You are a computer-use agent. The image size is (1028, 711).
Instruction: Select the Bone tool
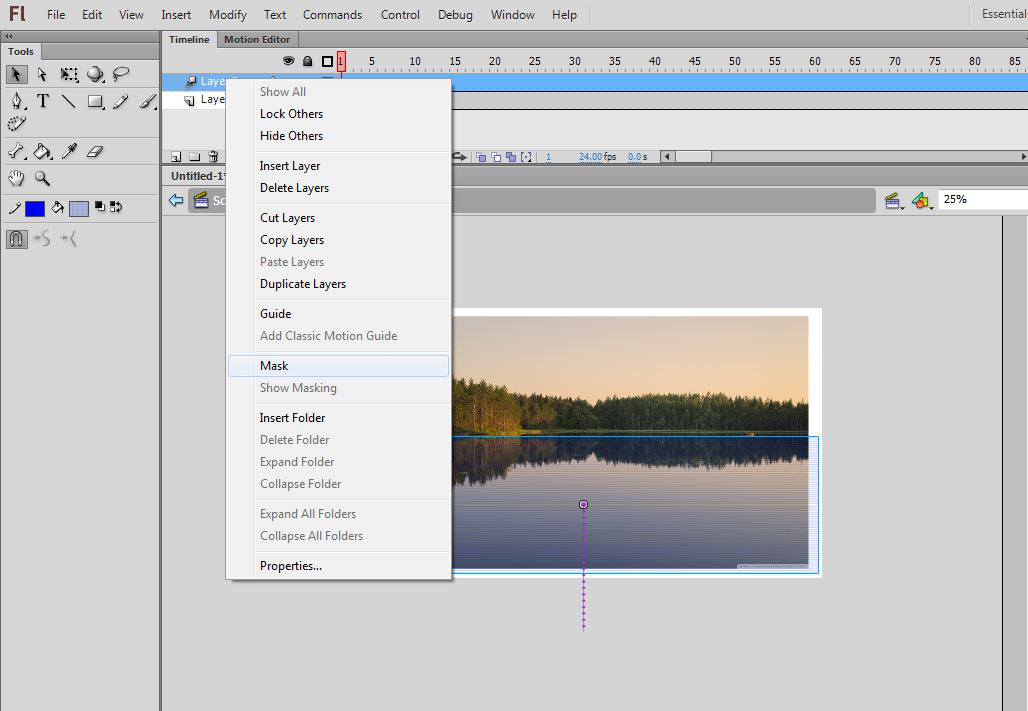tap(16, 152)
